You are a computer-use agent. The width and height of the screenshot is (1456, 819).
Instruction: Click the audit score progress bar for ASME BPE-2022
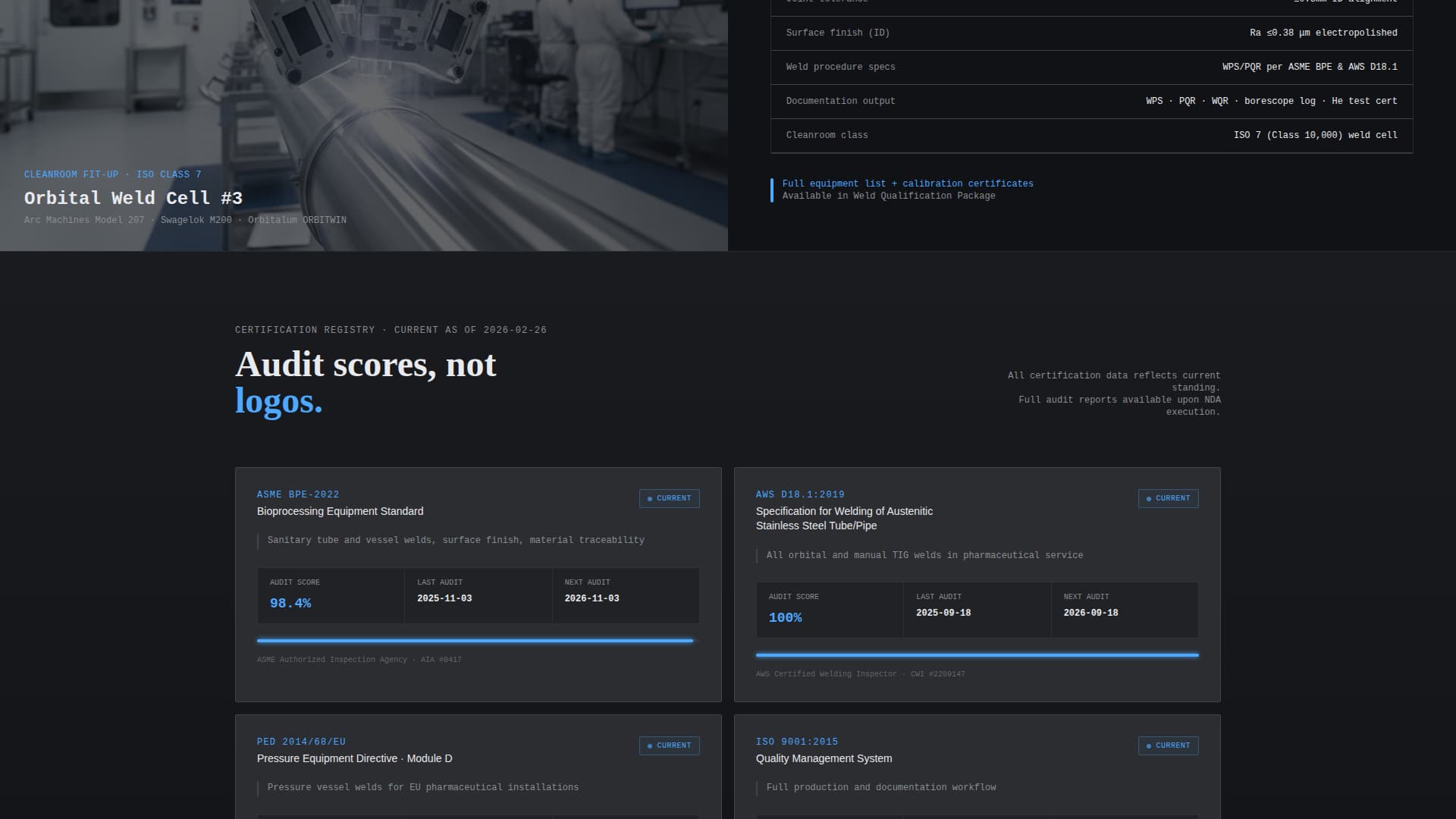tap(475, 641)
